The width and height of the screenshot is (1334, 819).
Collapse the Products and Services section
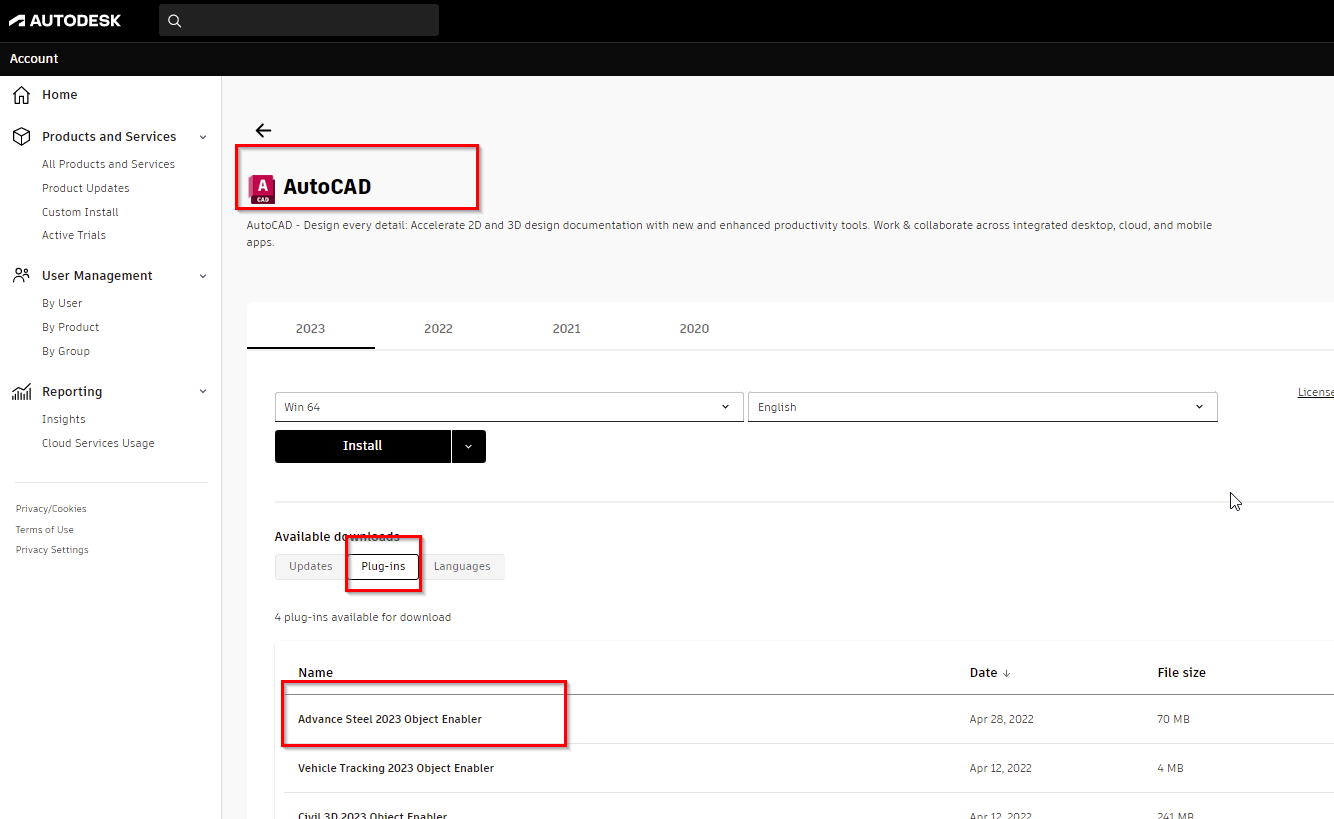pyautogui.click(x=203, y=137)
